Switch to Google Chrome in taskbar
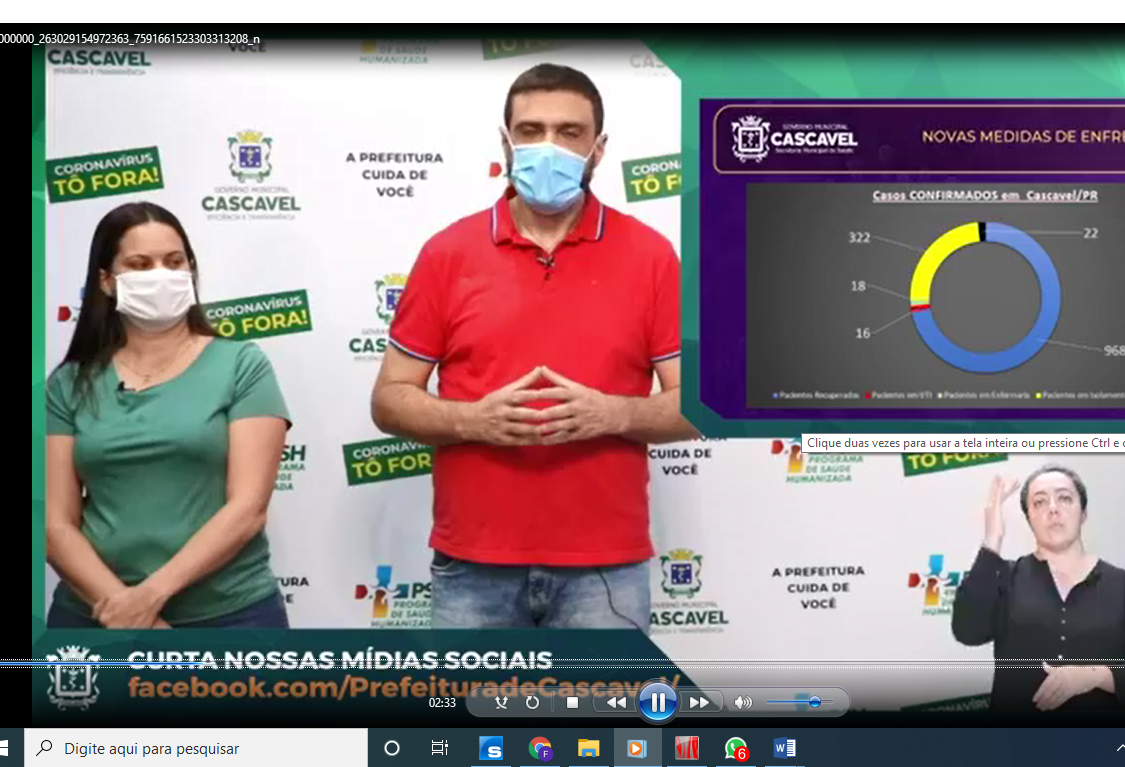The image size is (1125, 767). (540, 748)
